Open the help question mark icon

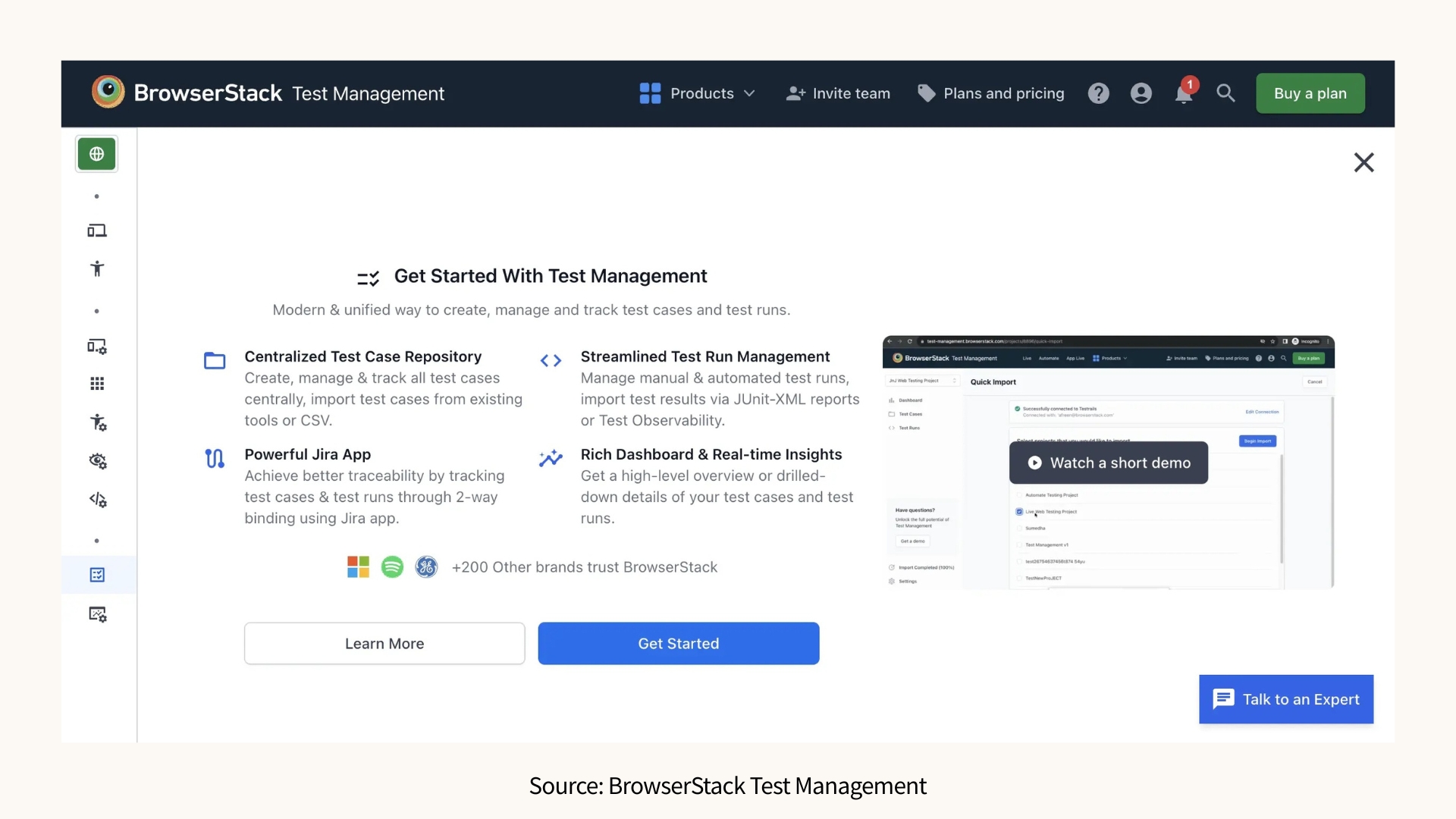(1098, 93)
